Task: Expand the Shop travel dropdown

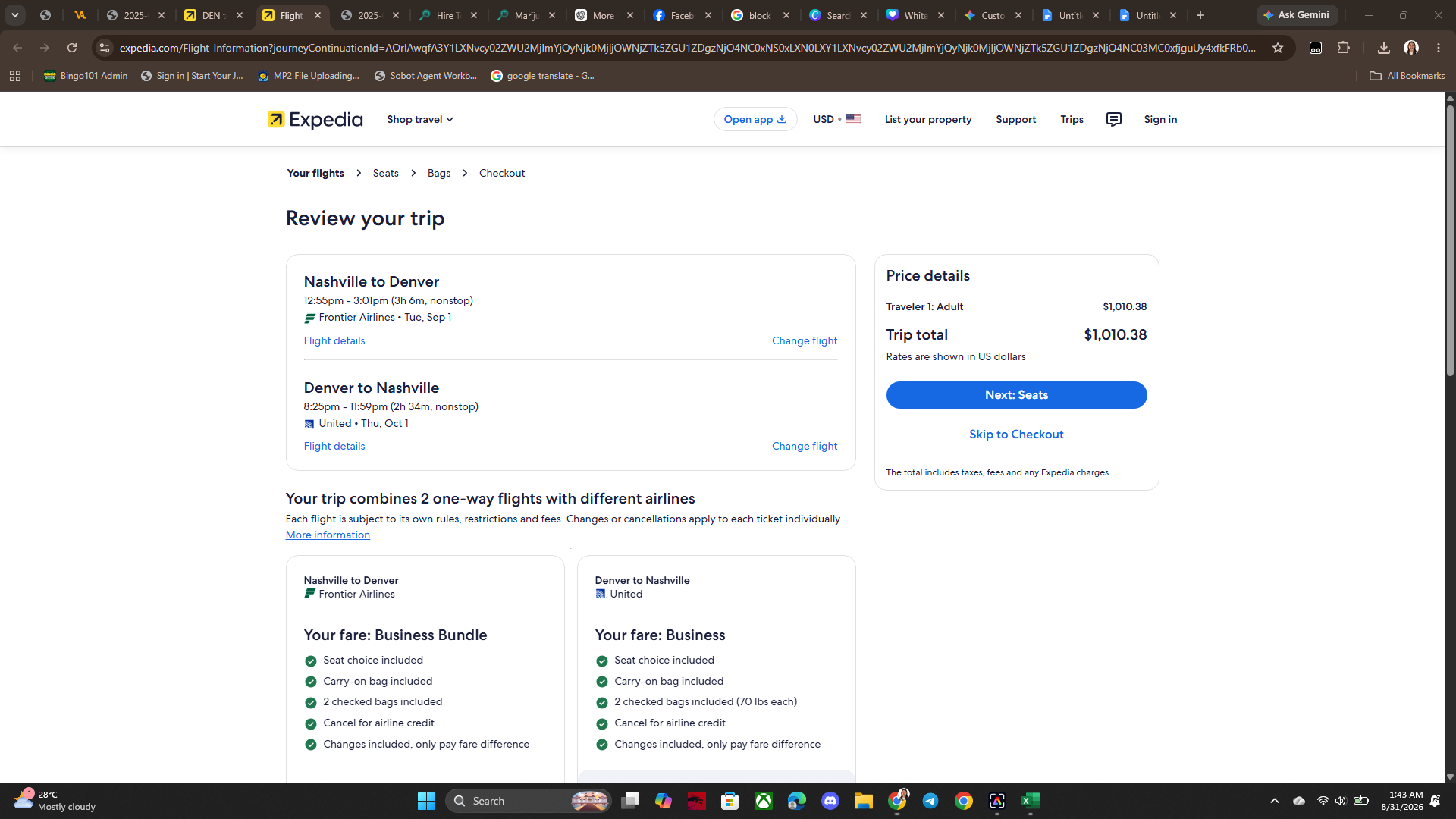Action: pyautogui.click(x=420, y=119)
